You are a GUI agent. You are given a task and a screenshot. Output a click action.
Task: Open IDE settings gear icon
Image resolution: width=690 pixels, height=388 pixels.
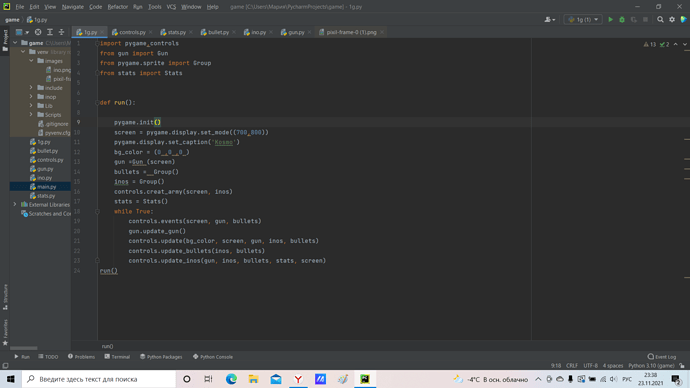point(672,19)
